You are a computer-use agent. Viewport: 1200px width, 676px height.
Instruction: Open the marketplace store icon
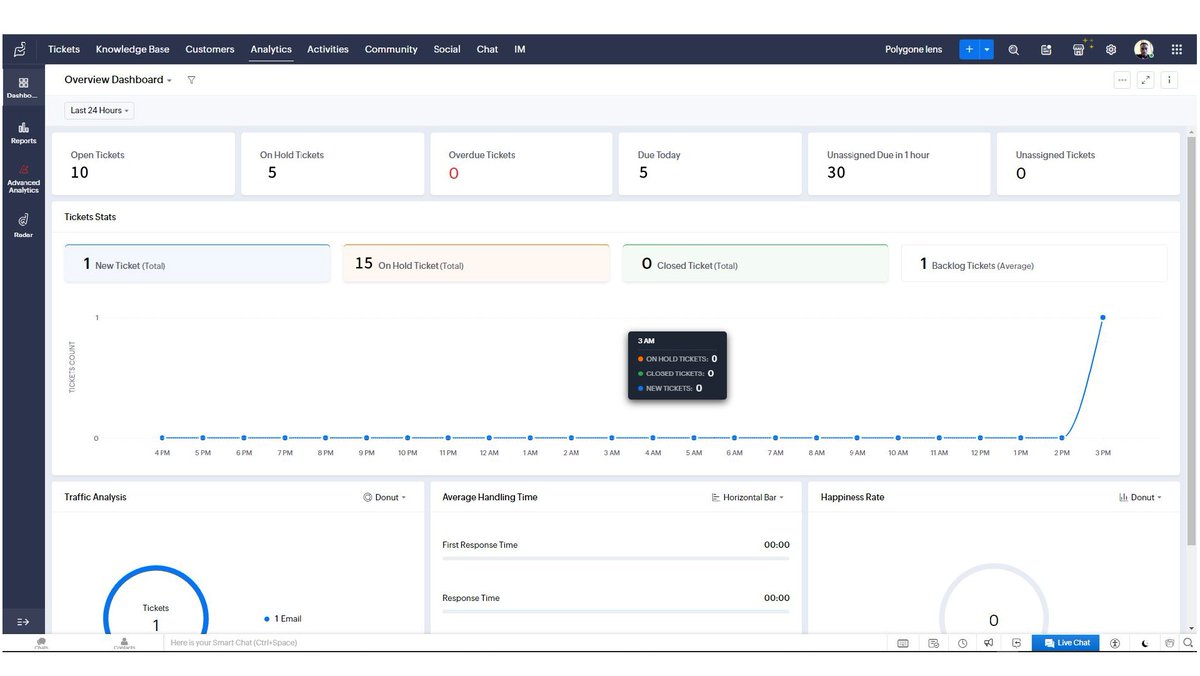pos(1079,50)
